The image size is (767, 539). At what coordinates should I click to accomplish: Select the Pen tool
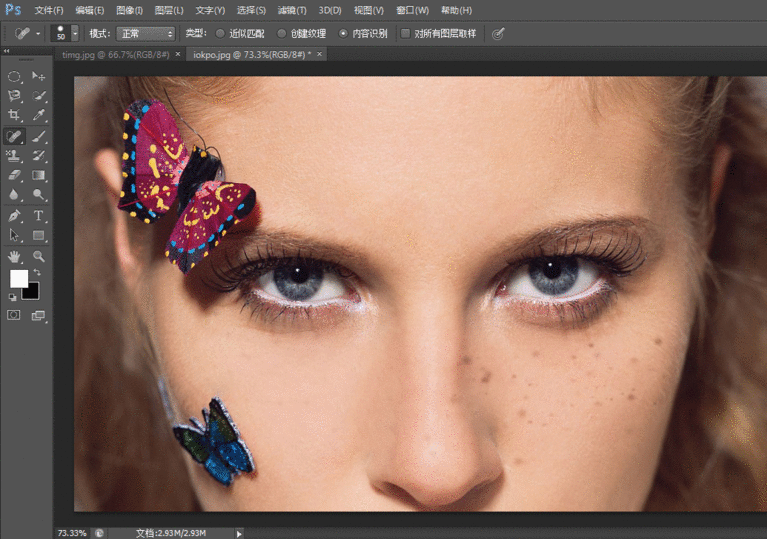point(14,215)
